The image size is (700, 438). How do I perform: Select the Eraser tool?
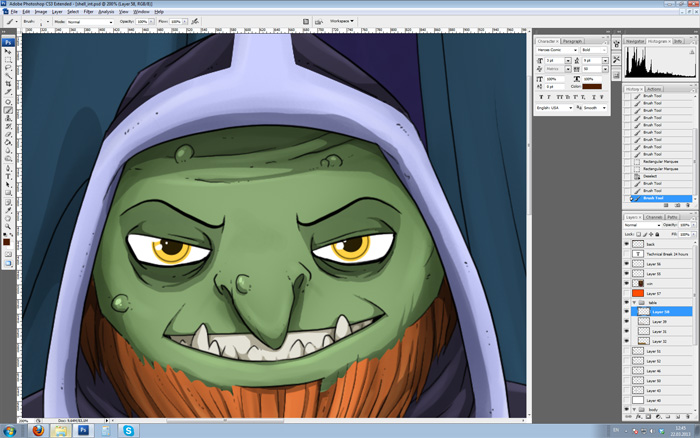click(8, 134)
